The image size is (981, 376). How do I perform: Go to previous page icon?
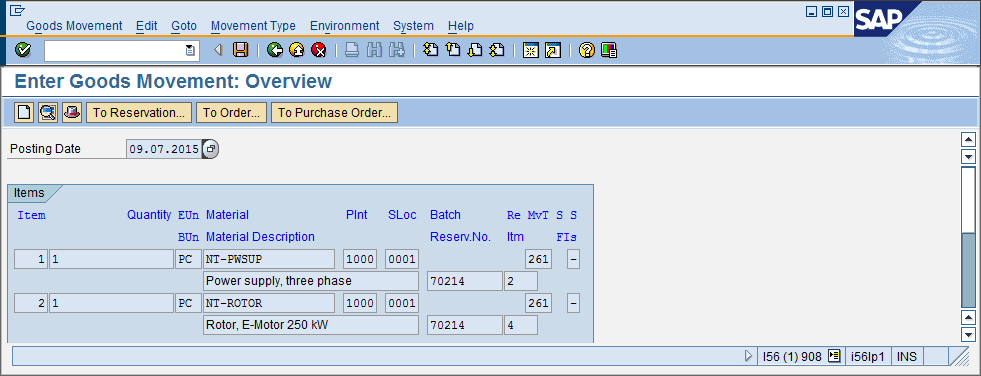[452, 50]
